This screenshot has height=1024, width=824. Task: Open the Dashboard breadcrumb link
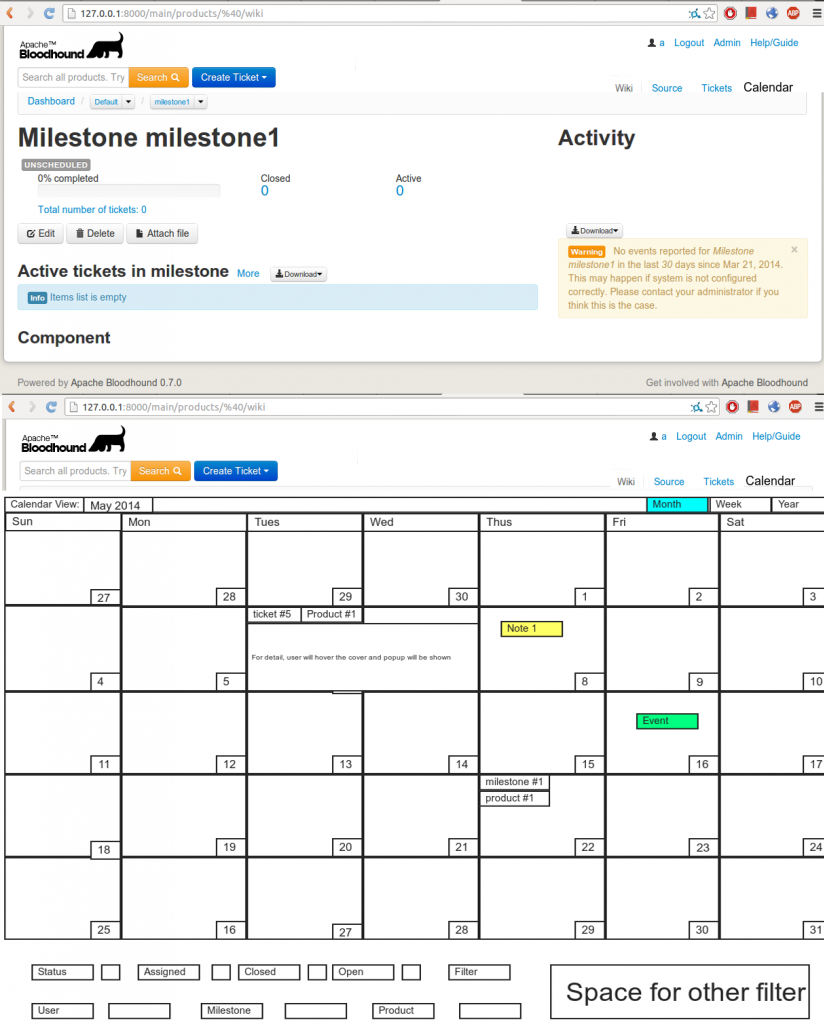[51, 101]
